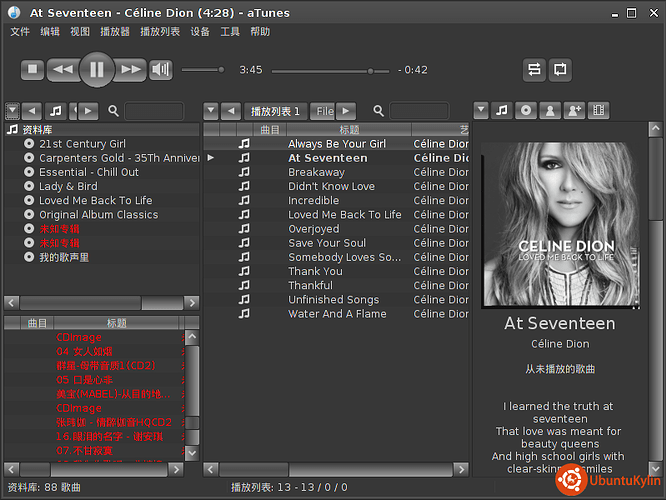This screenshot has height=500, width=666.
Task: Open the 帮助 menu
Action: click(260, 32)
